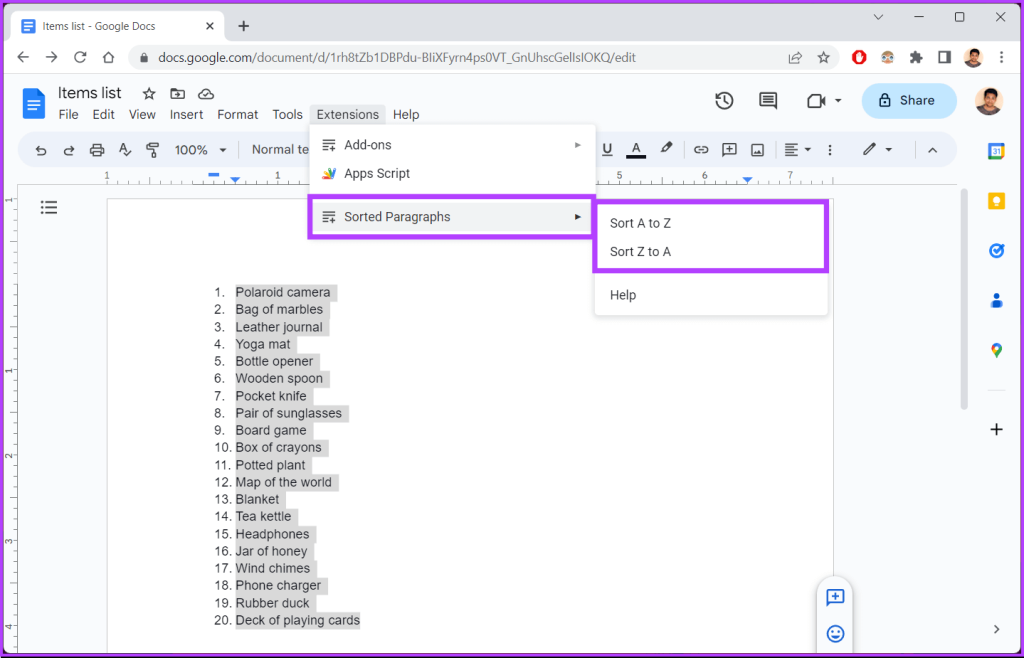Open Google Keep in the side panel
1024x658 pixels.
coord(995,201)
